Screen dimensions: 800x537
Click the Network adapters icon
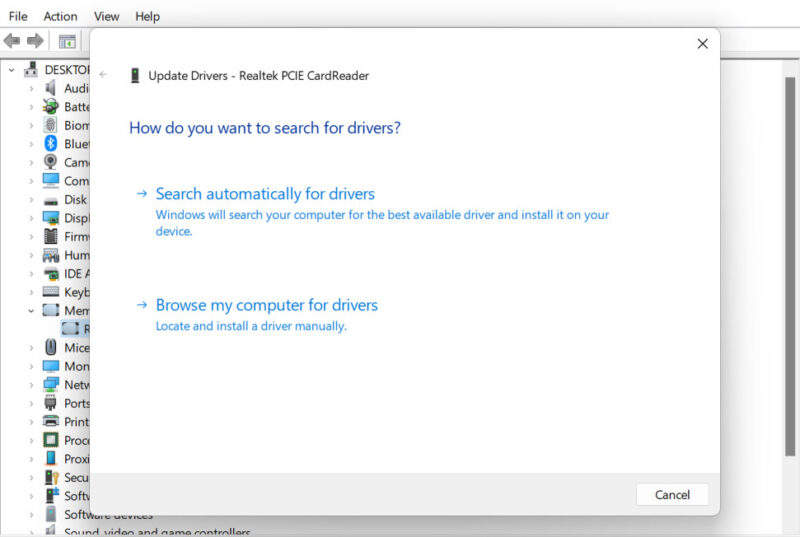tap(51, 385)
